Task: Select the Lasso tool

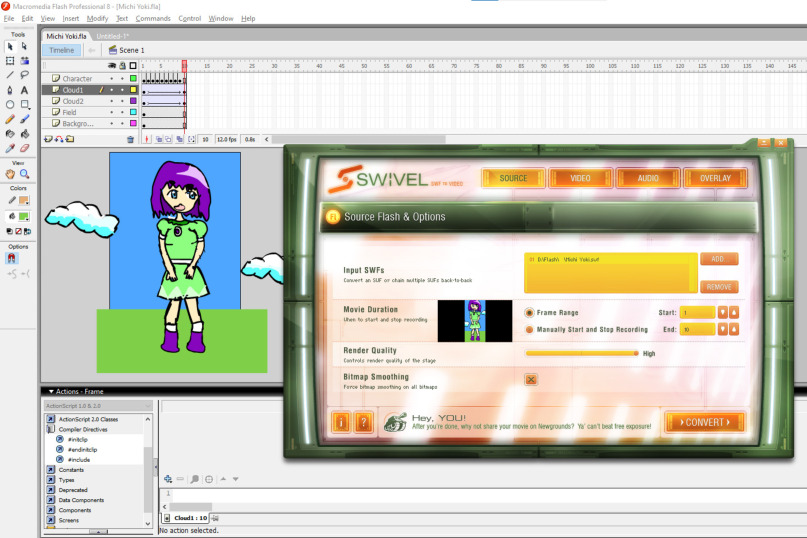Action: [x=25, y=74]
